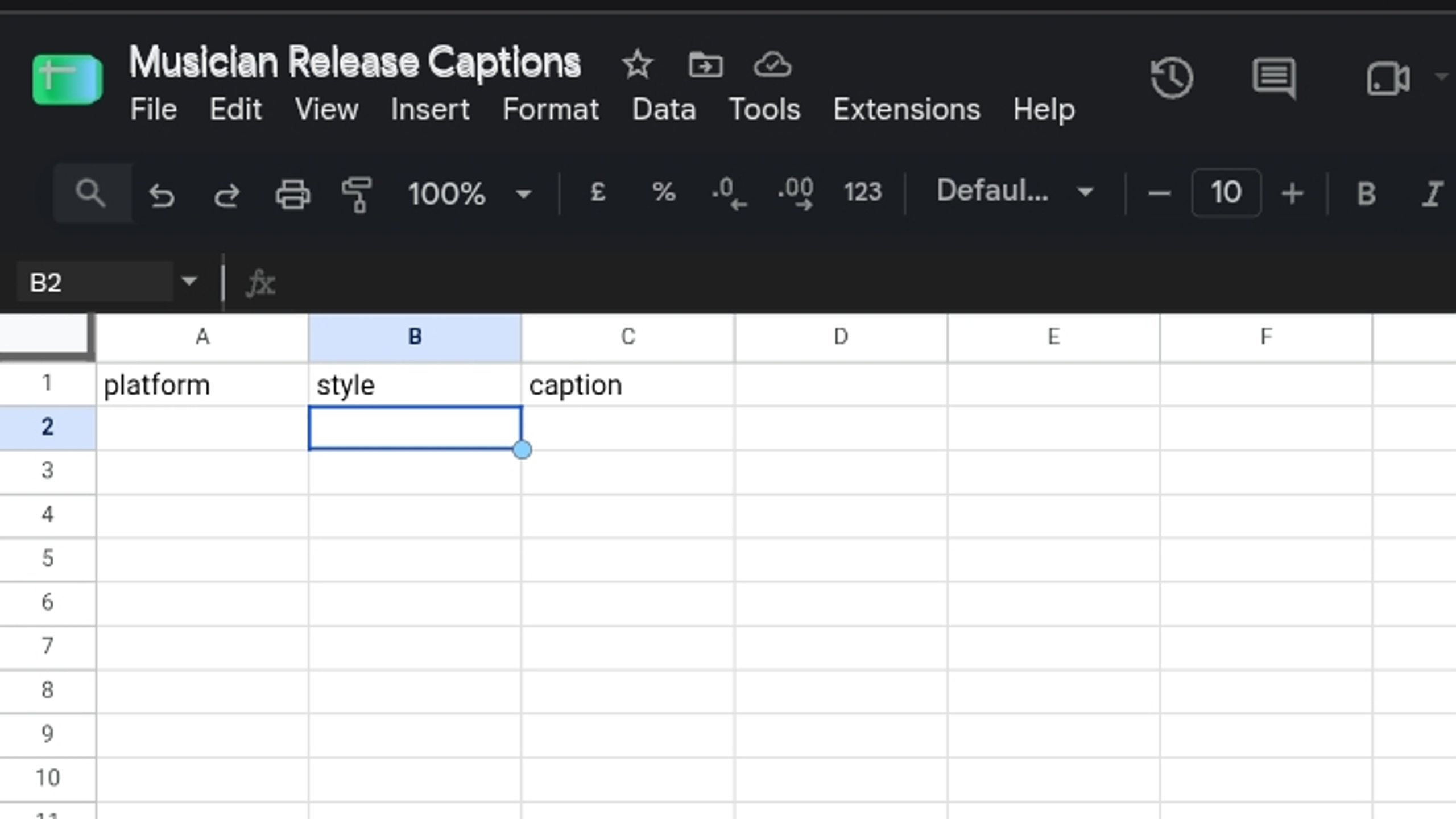The width and height of the screenshot is (1456, 819).
Task: Open more number formats 123
Action: coord(863,192)
